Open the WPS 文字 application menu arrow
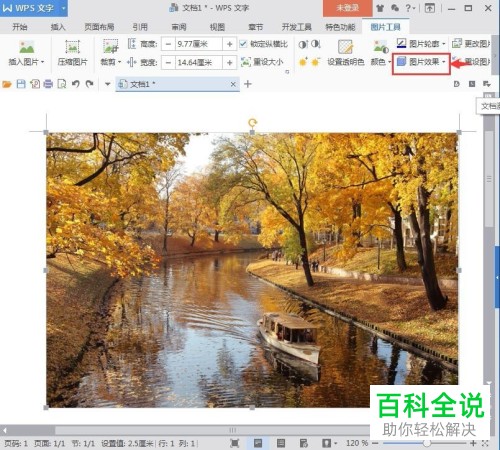This screenshot has height=450, width=500. pos(63,8)
